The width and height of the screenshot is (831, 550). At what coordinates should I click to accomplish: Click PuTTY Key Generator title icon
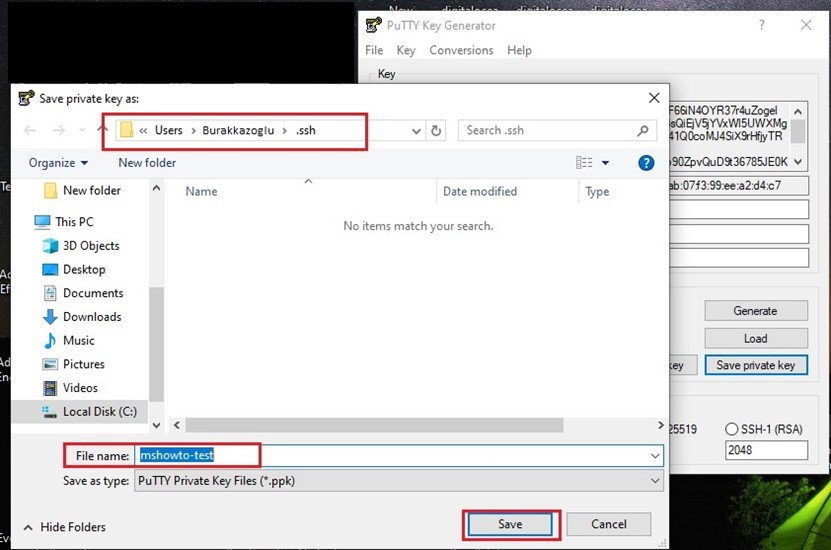[x=374, y=25]
